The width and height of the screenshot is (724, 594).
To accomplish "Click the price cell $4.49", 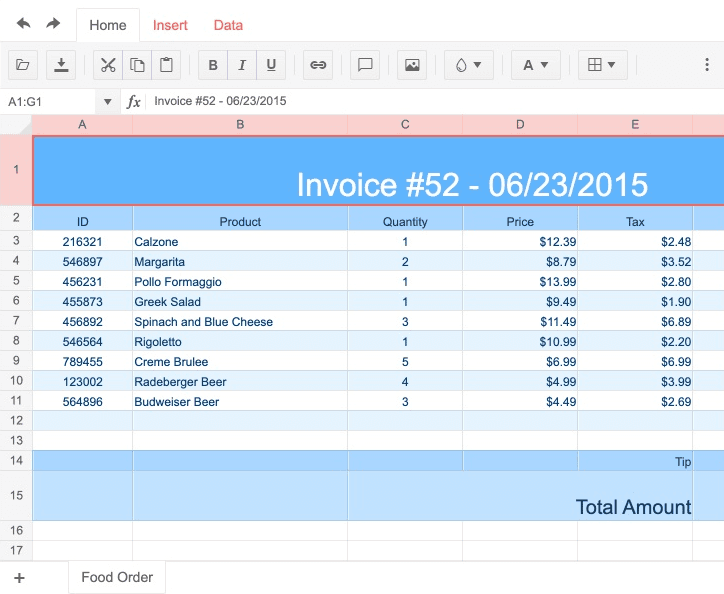I will [520, 401].
